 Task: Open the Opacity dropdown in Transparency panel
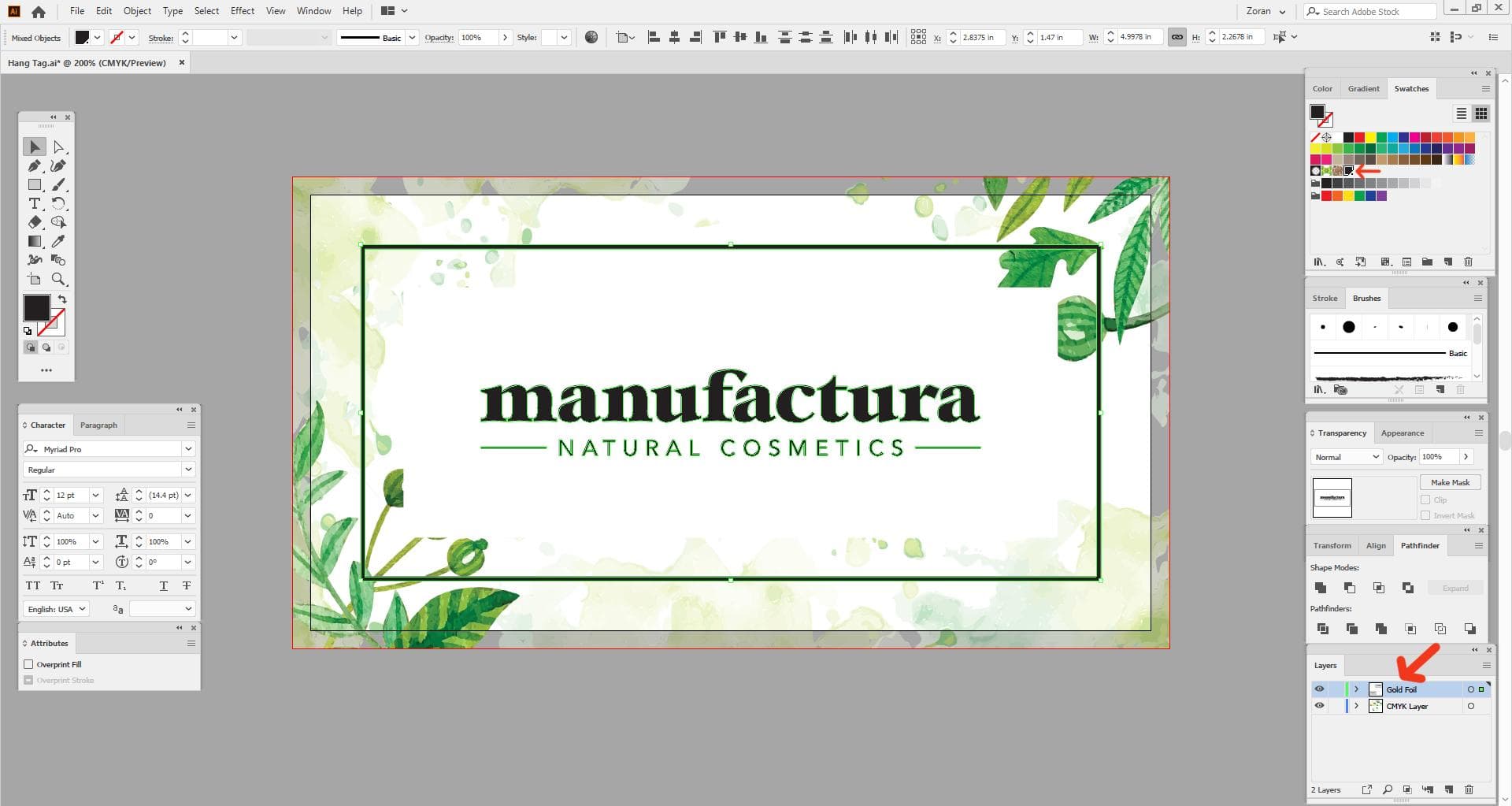[x=1466, y=456]
